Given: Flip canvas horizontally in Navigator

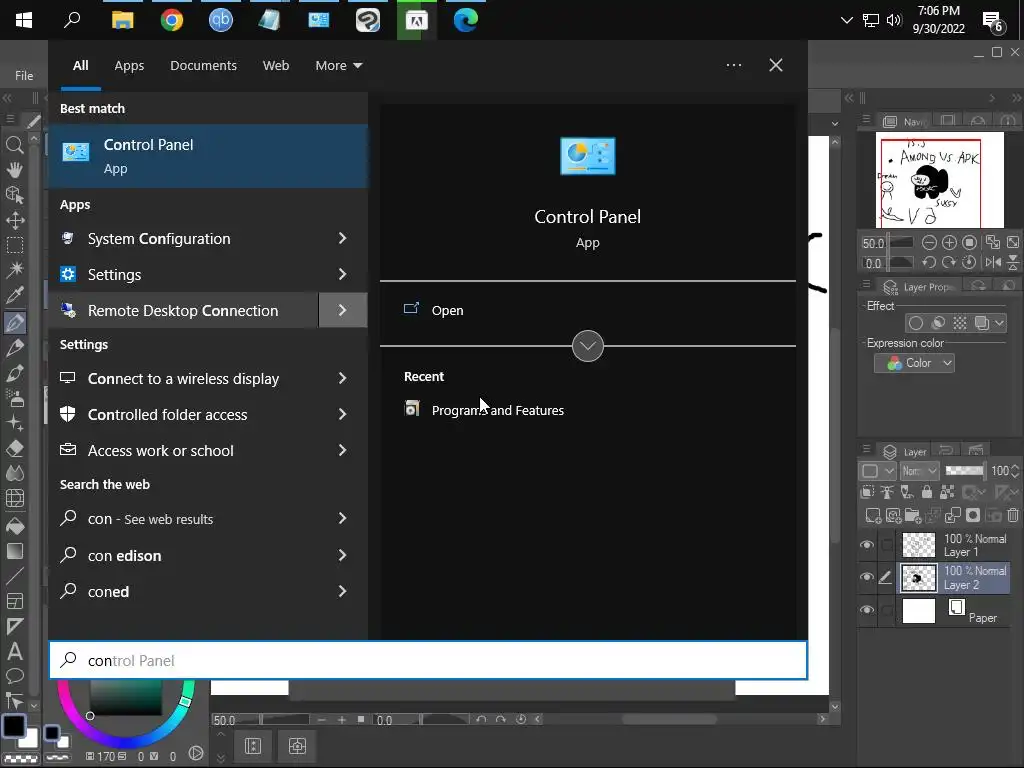Looking at the screenshot, I should pos(993,263).
